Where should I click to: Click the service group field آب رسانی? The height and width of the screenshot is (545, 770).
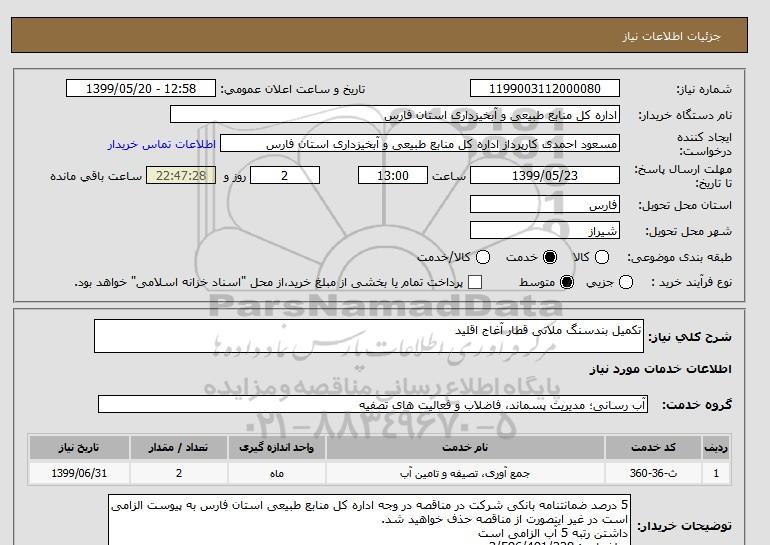[x=373, y=405]
